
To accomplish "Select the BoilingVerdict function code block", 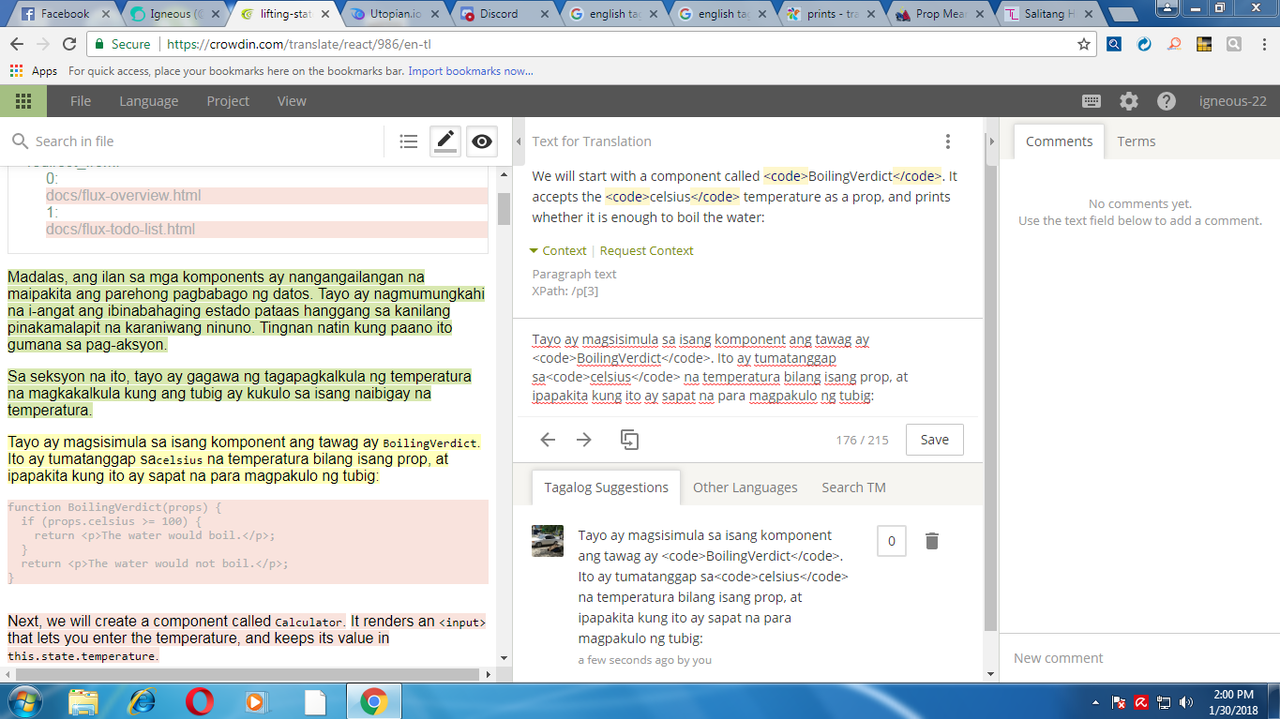I will tap(247, 542).
